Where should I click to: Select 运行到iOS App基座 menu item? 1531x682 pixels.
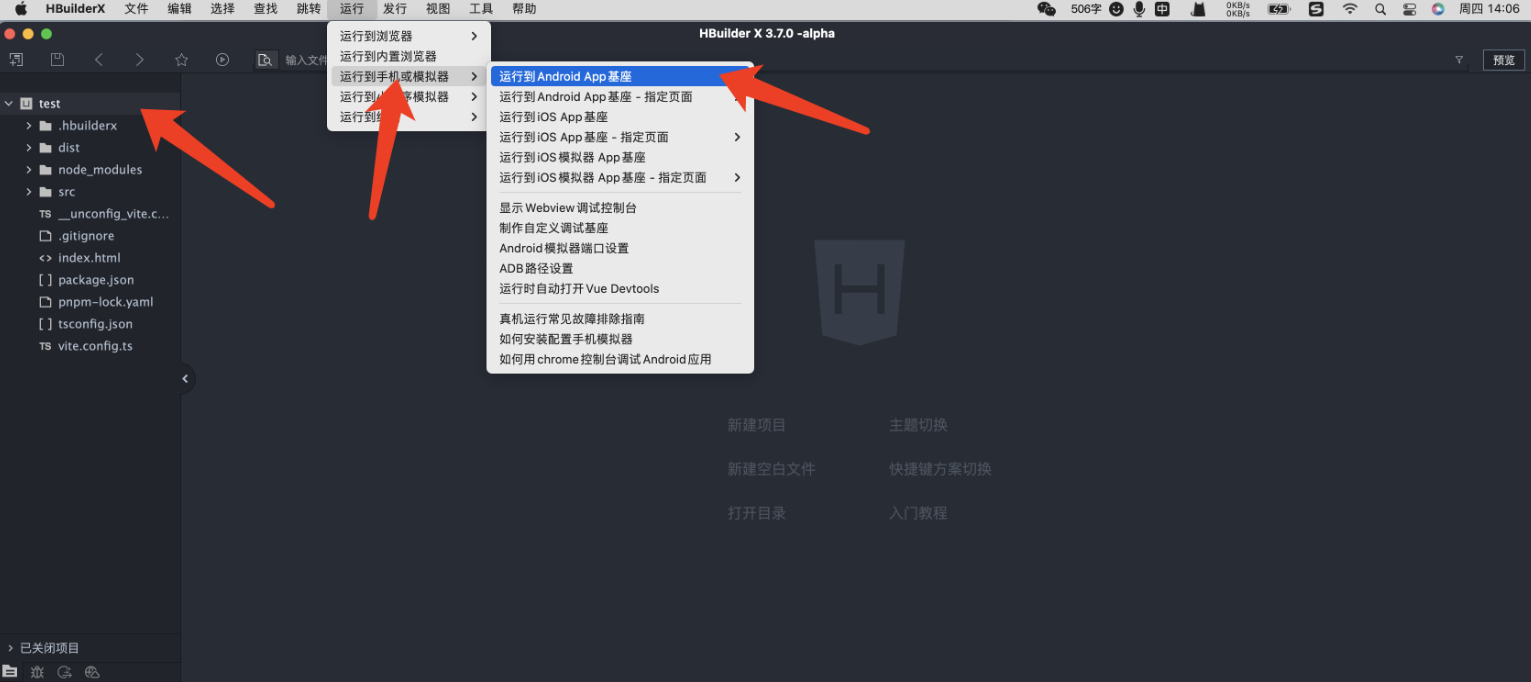620,117
